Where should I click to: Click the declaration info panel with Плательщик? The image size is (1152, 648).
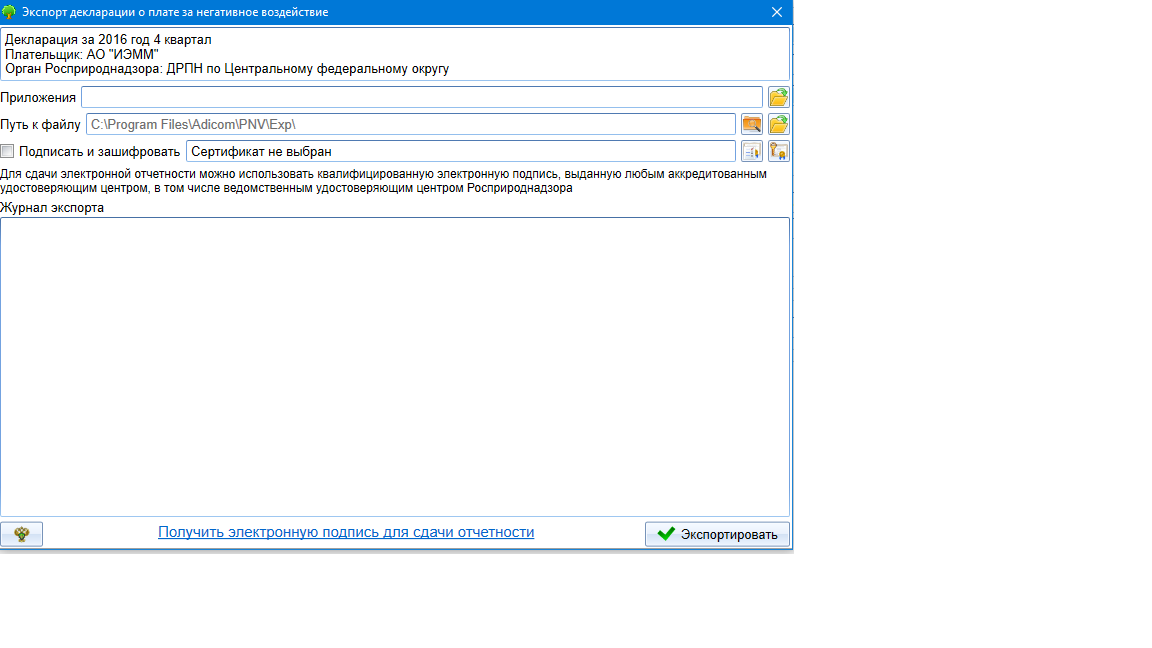[x=395, y=54]
